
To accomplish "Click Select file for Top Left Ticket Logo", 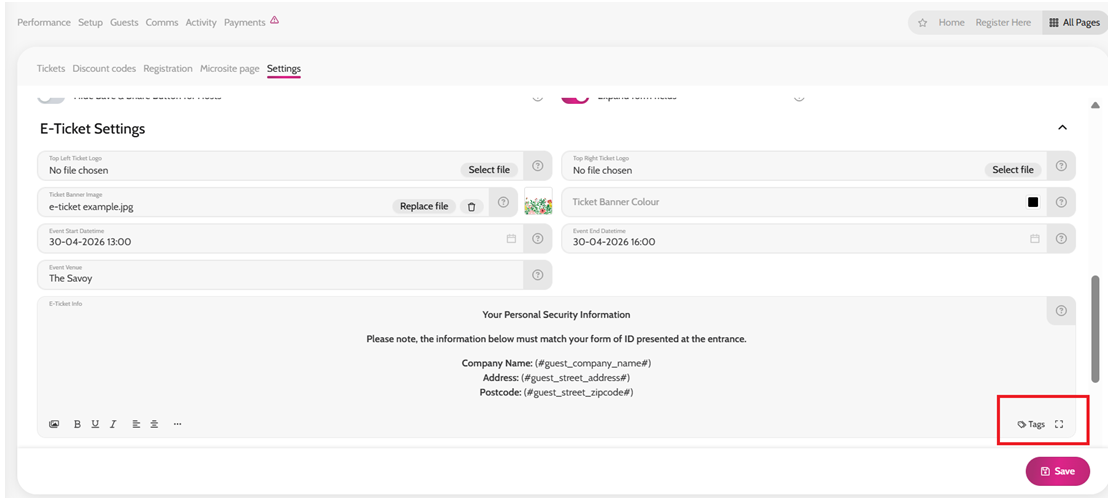I will [489, 170].
